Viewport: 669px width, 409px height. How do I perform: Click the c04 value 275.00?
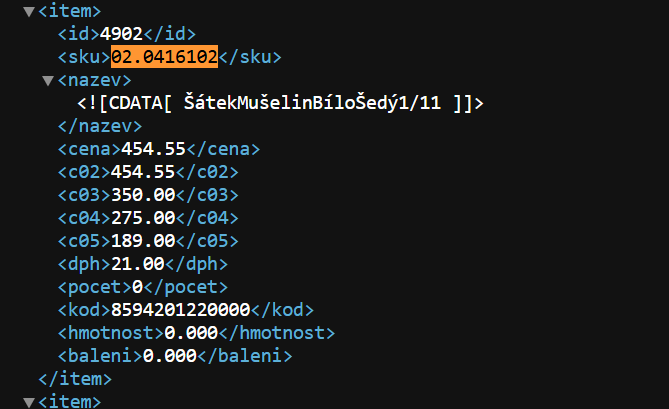pos(143,218)
